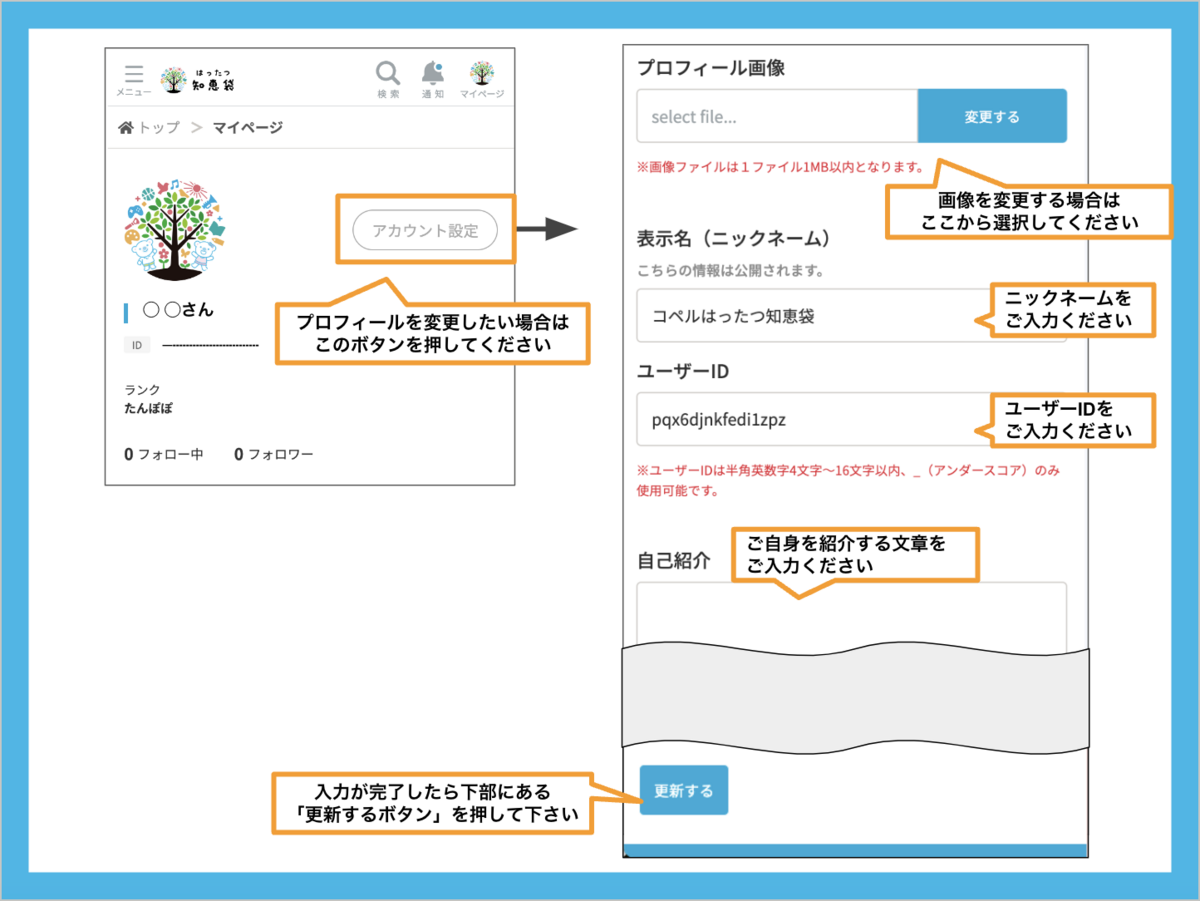Image resolution: width=1200 pixels, height=901 pixels.
Task: Open search with the magnifying glass icon
Action: coord(388,78)
